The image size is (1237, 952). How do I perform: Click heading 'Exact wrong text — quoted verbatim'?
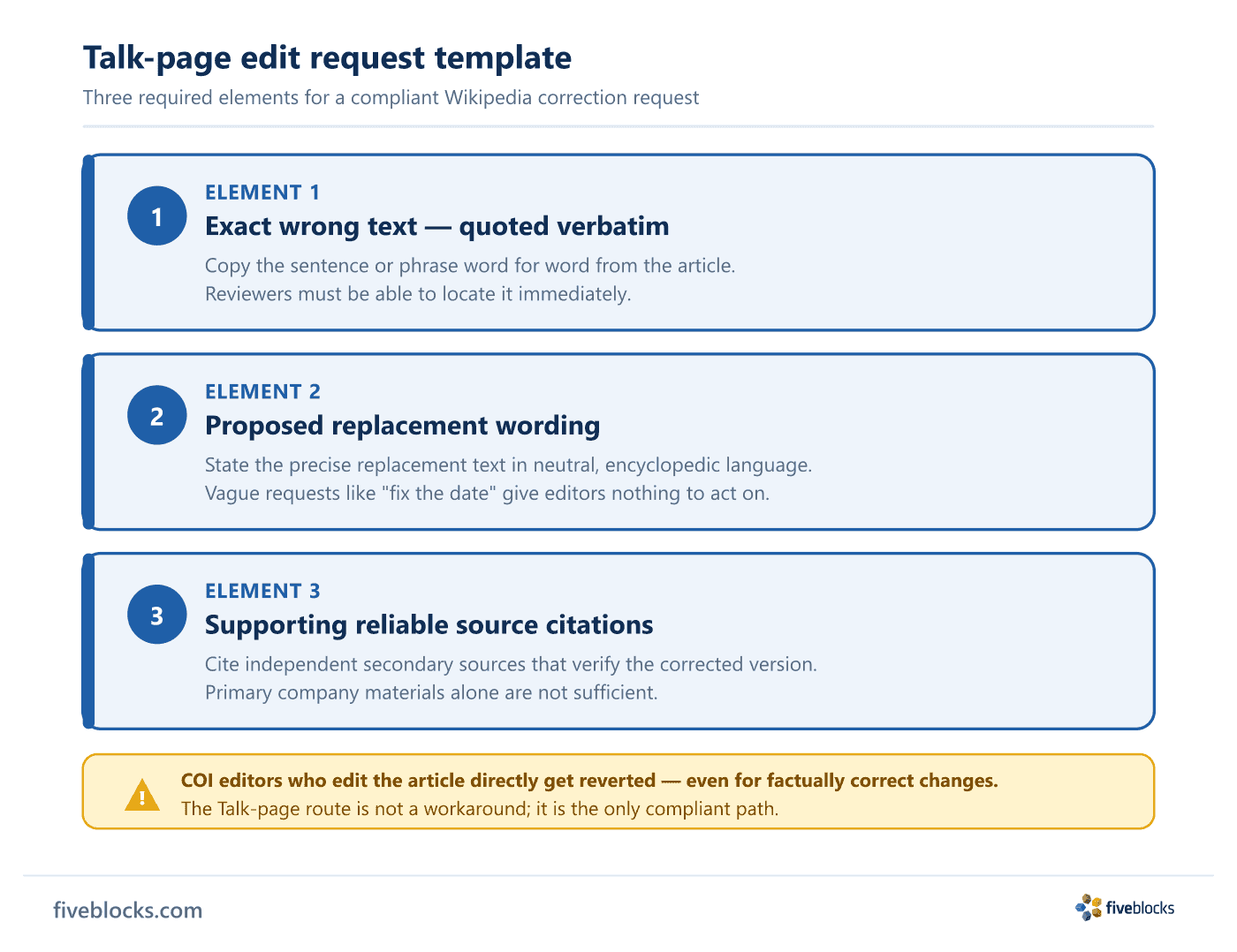(437, 227)
